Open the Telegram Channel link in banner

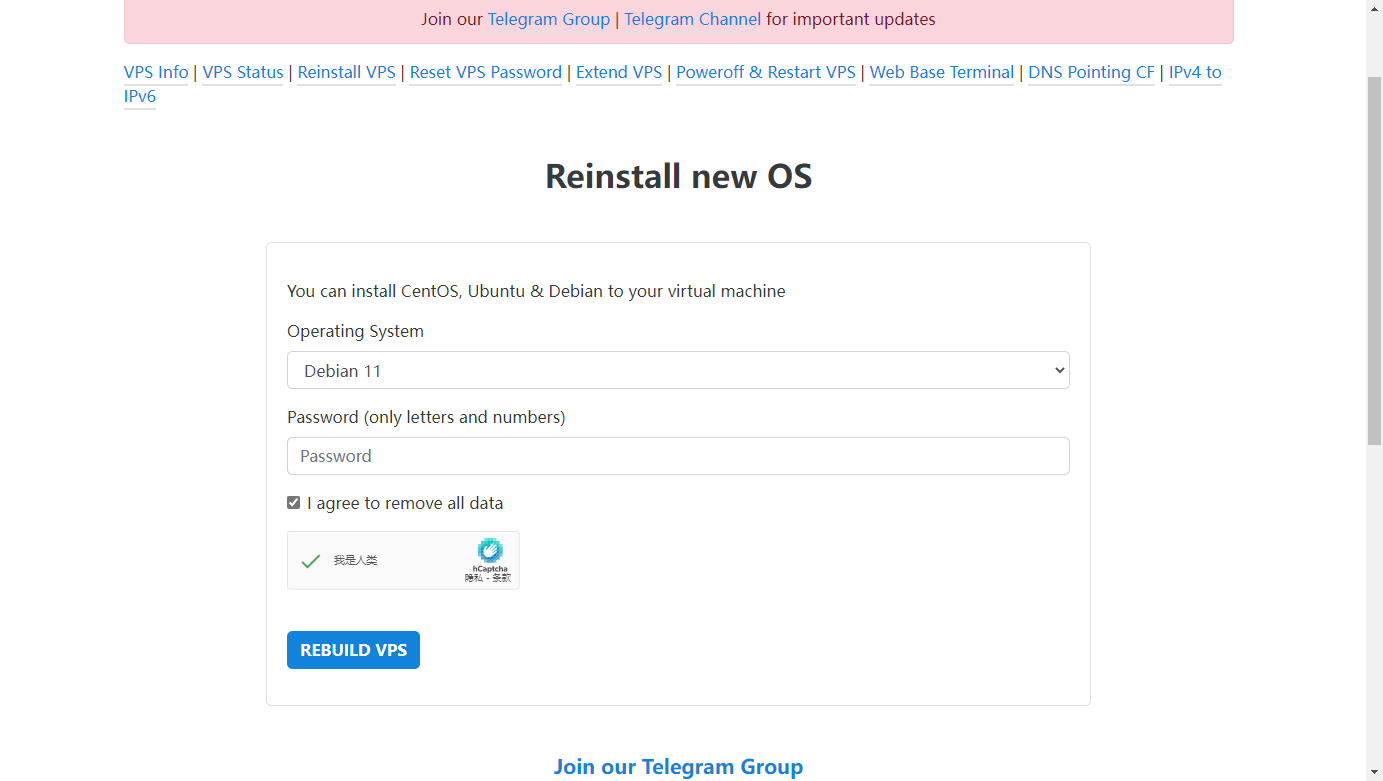point(692,19)
